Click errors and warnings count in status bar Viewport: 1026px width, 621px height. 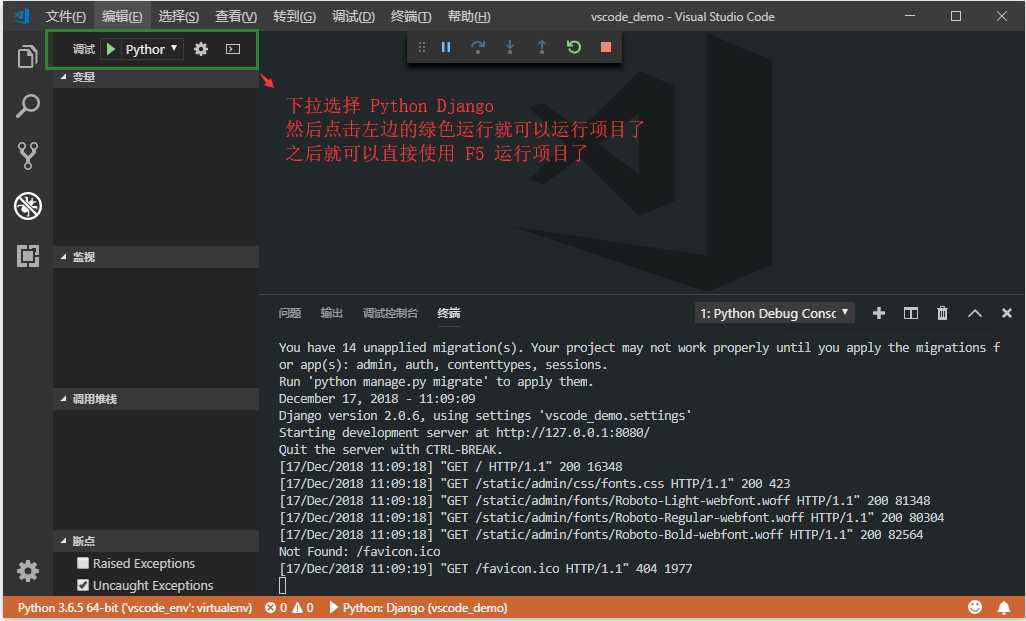tap(289, 608)
